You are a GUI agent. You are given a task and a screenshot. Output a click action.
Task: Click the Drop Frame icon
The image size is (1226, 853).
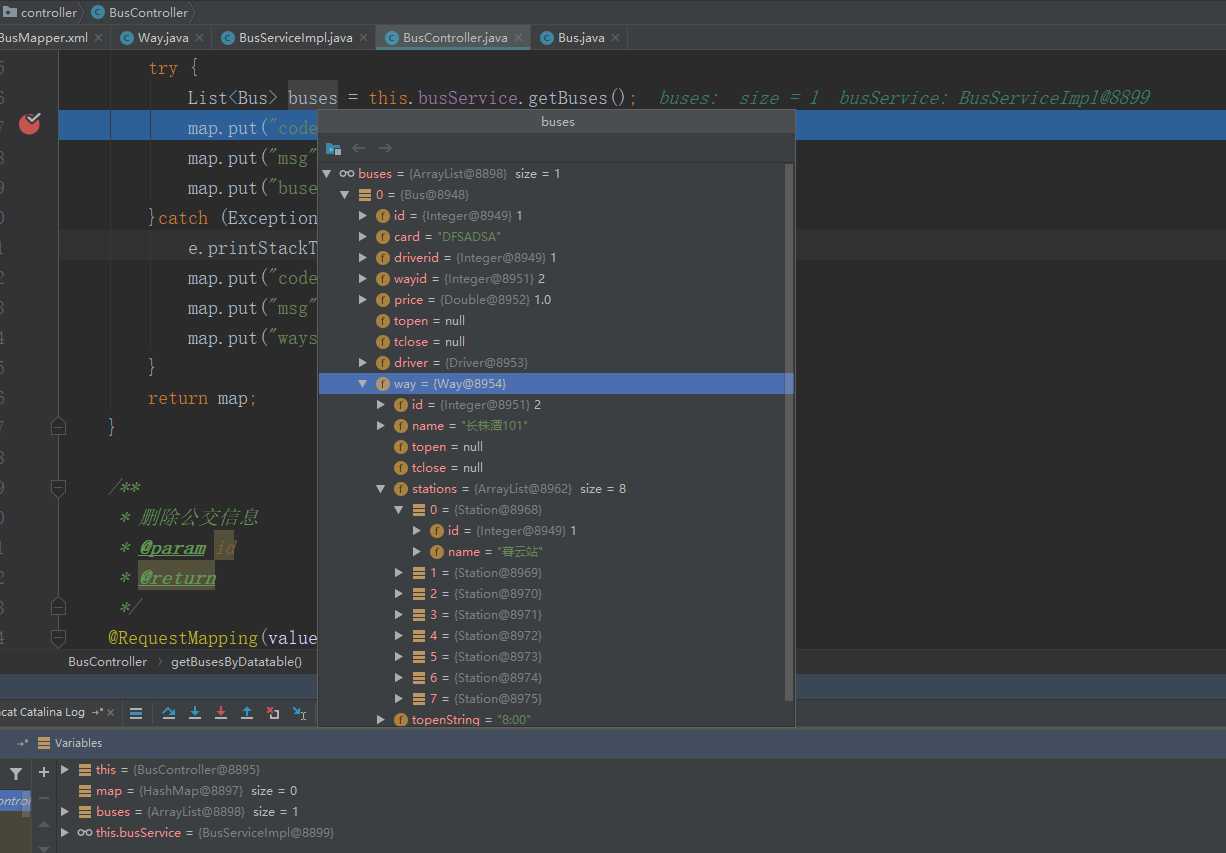click(x=273, y=713)
